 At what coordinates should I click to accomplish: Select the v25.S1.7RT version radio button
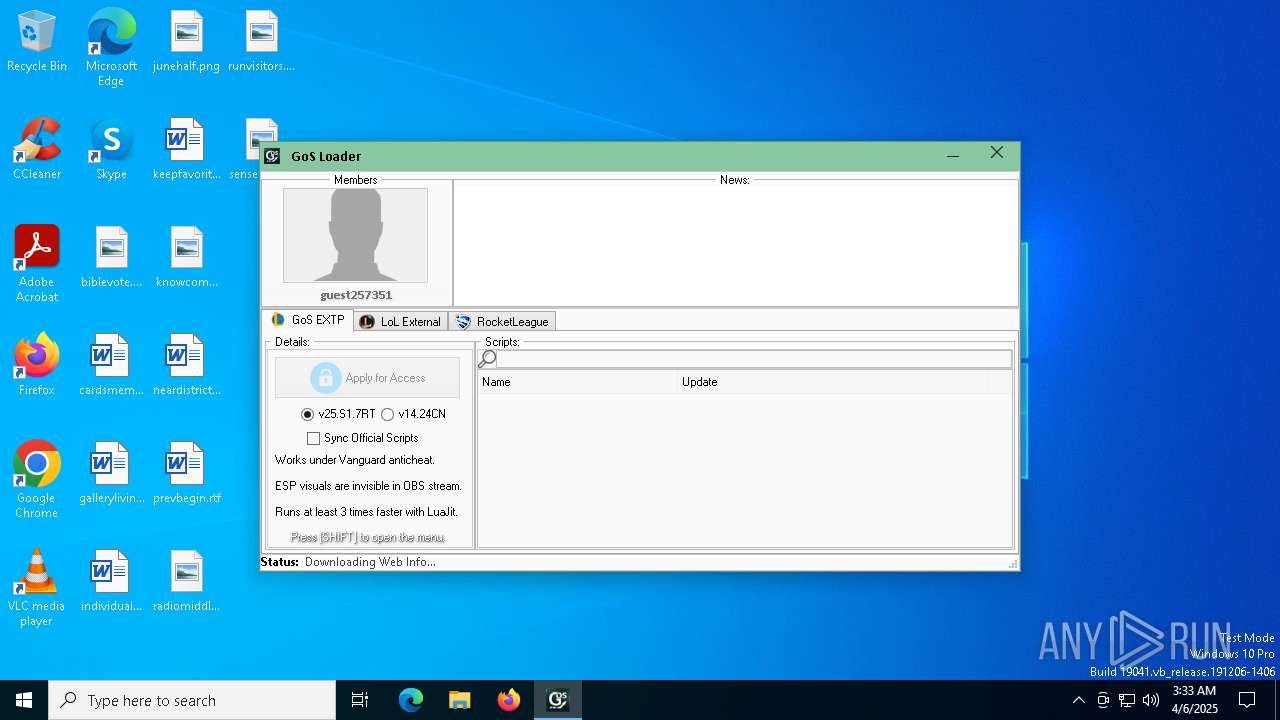pyautogui.click(x=308, y=414)
